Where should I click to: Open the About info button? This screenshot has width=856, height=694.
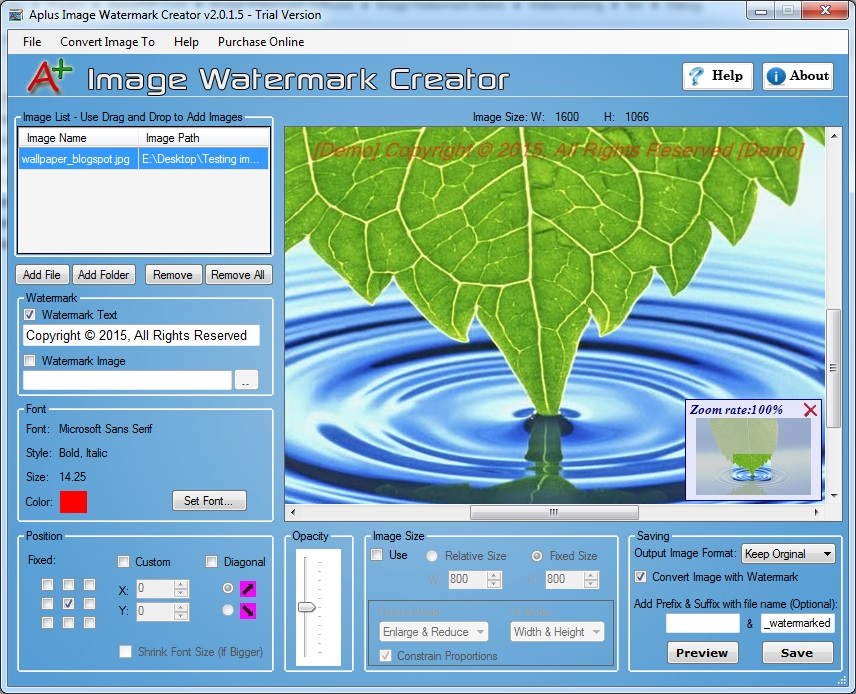click(798, 76)
